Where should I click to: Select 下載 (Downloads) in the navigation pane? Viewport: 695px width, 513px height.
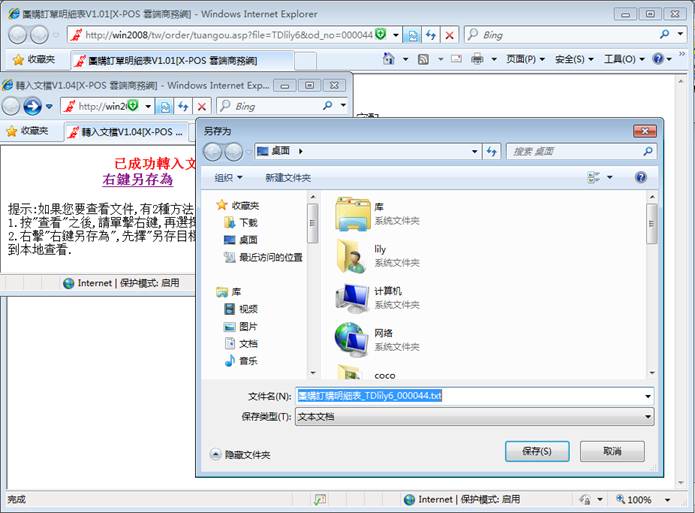point(247,222)
